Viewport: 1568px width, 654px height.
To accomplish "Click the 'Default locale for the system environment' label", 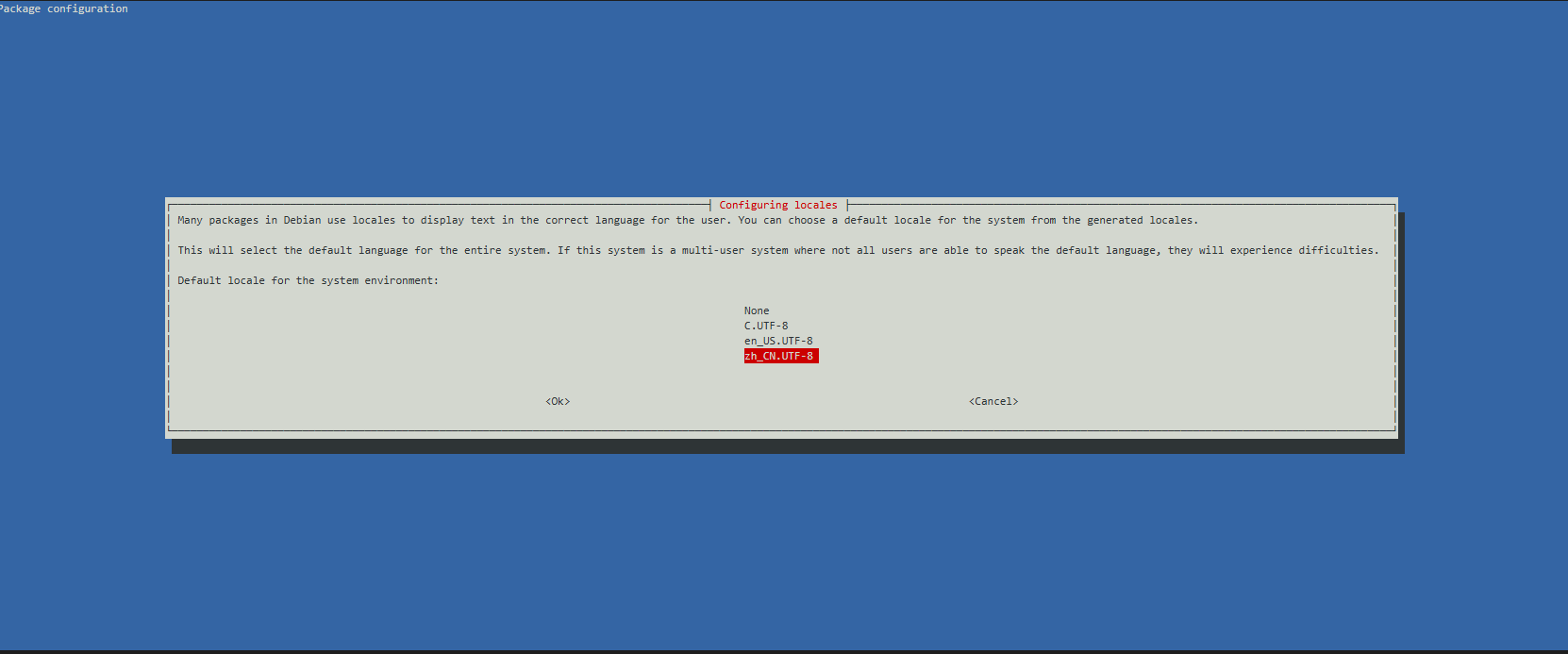I will pyautogui.click(x=308, y=280).
